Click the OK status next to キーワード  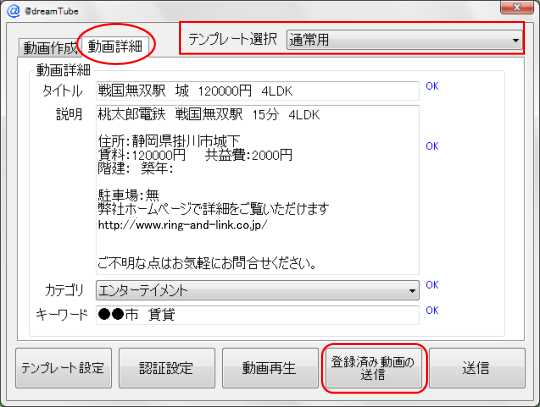(x=432, y=310)
